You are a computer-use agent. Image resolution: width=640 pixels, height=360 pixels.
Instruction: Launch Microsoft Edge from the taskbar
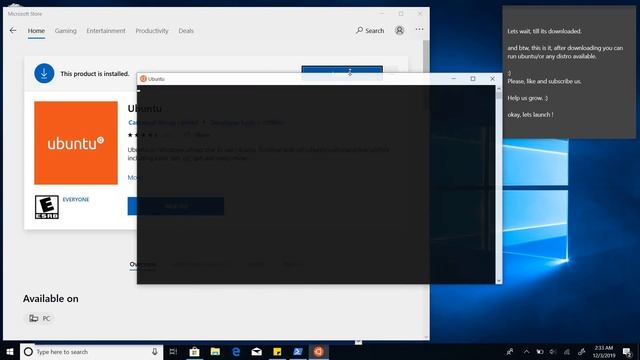(x=236, y=351)
